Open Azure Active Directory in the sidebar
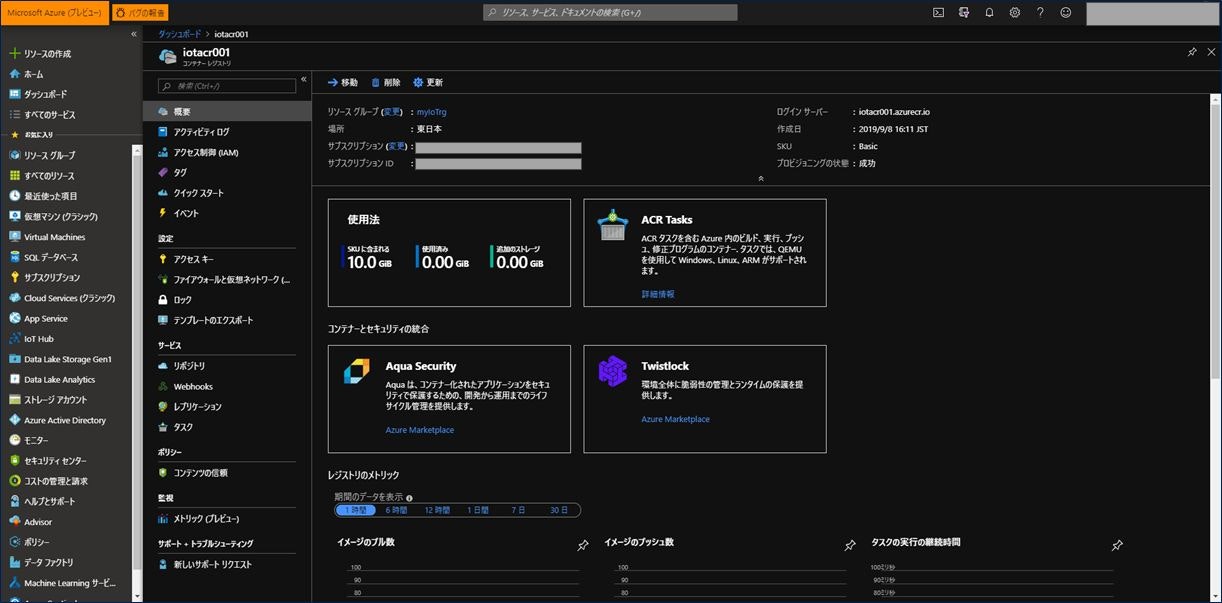The height and width of the screenshot is (603, 1222). tap(66, 420)
